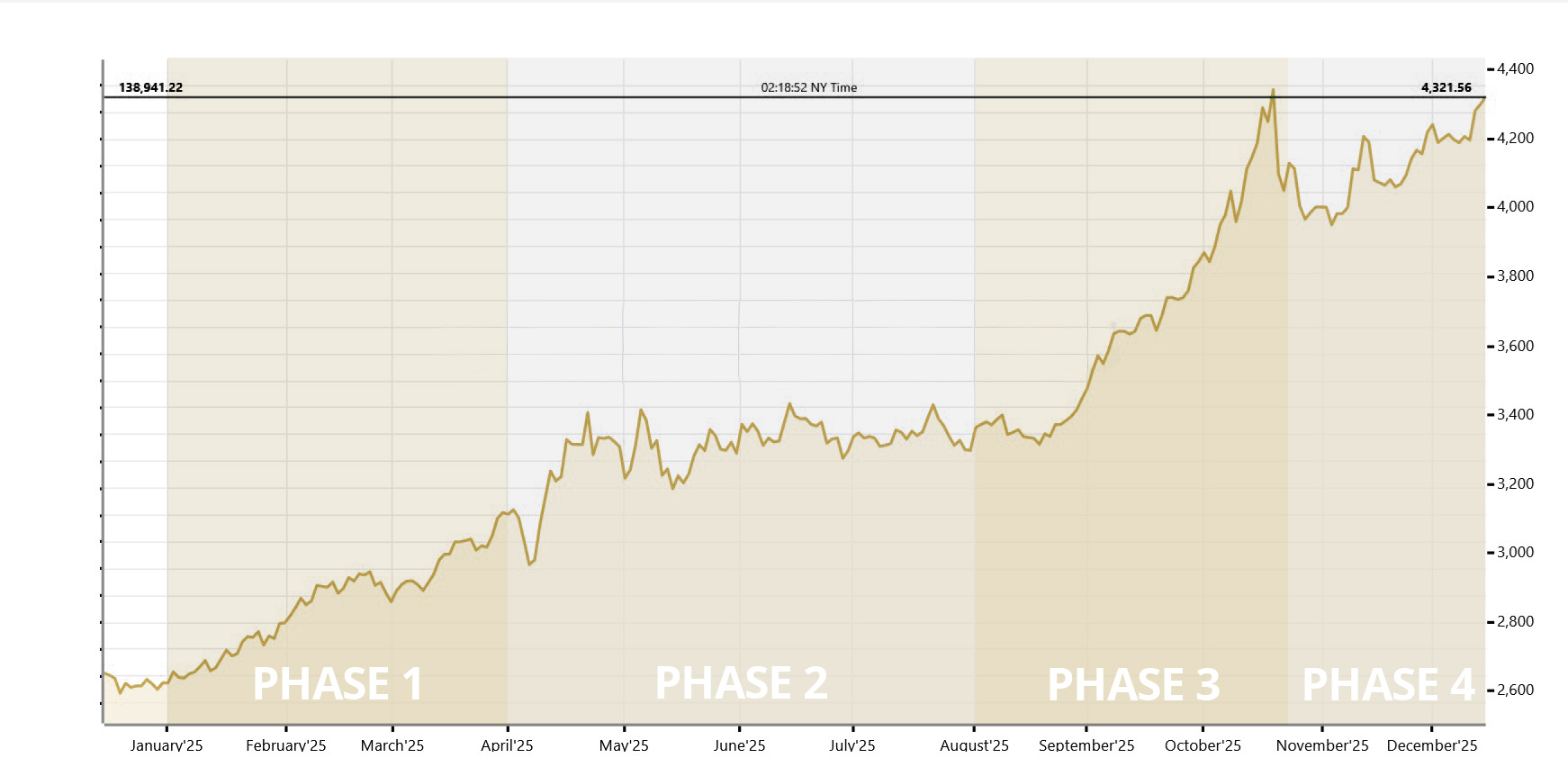Image resolution: width=1568 pixels, height=767 pixels.
Task: Click the May'25 axis label
Action: pyautogui.click(x=624, y=745)
